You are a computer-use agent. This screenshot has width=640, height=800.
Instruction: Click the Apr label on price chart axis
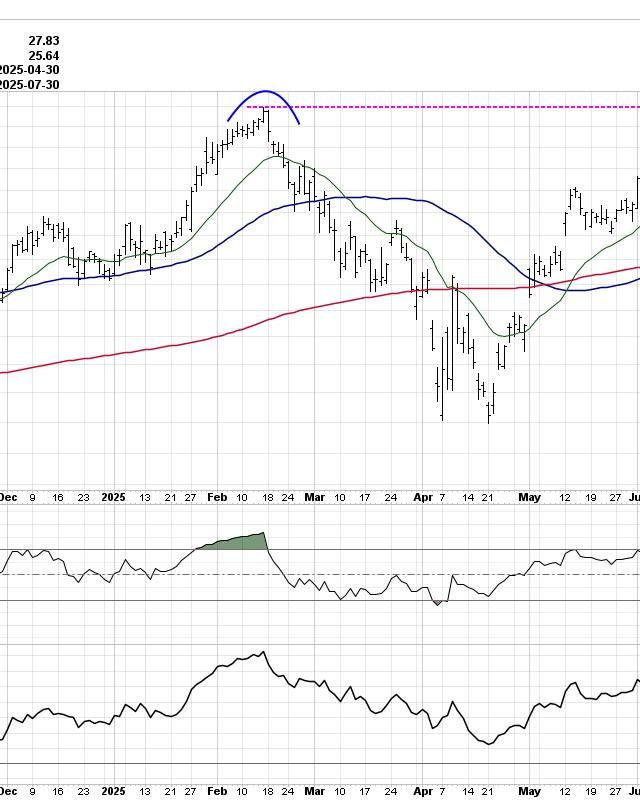pyautogui.click(x=423, y=497)
